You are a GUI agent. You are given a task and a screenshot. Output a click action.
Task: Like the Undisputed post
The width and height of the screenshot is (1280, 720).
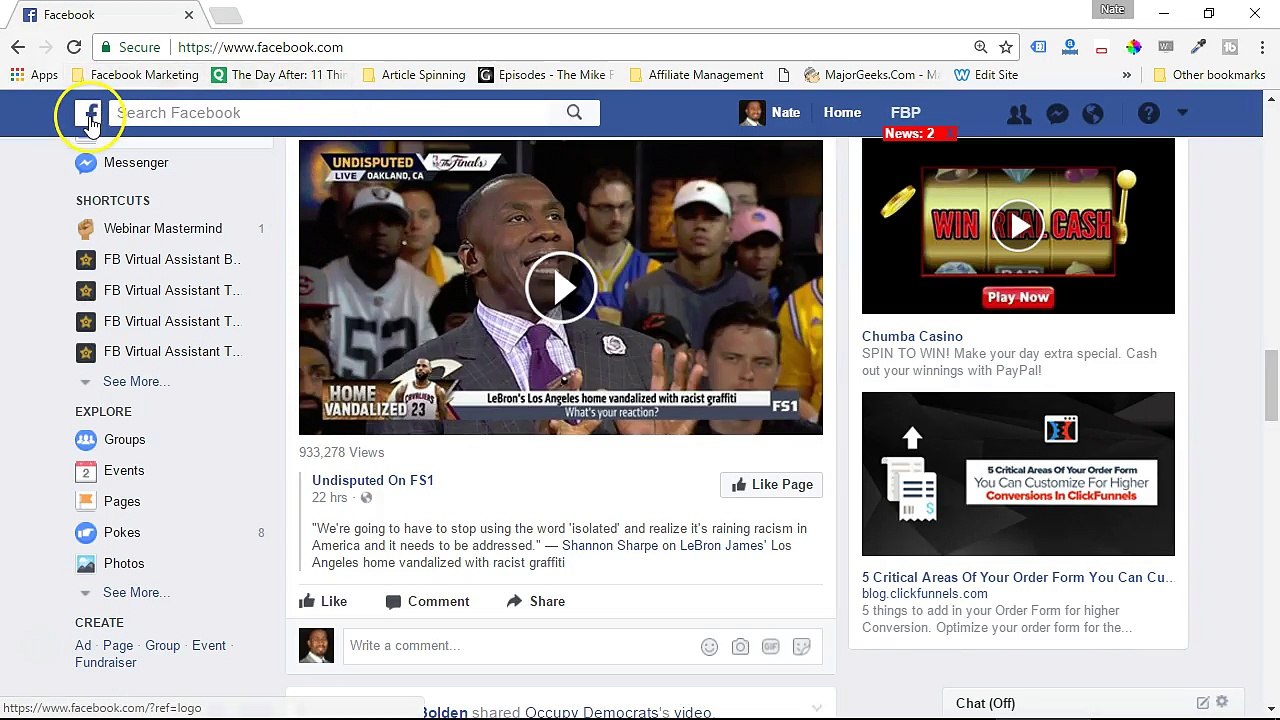[x=323, y=602]
